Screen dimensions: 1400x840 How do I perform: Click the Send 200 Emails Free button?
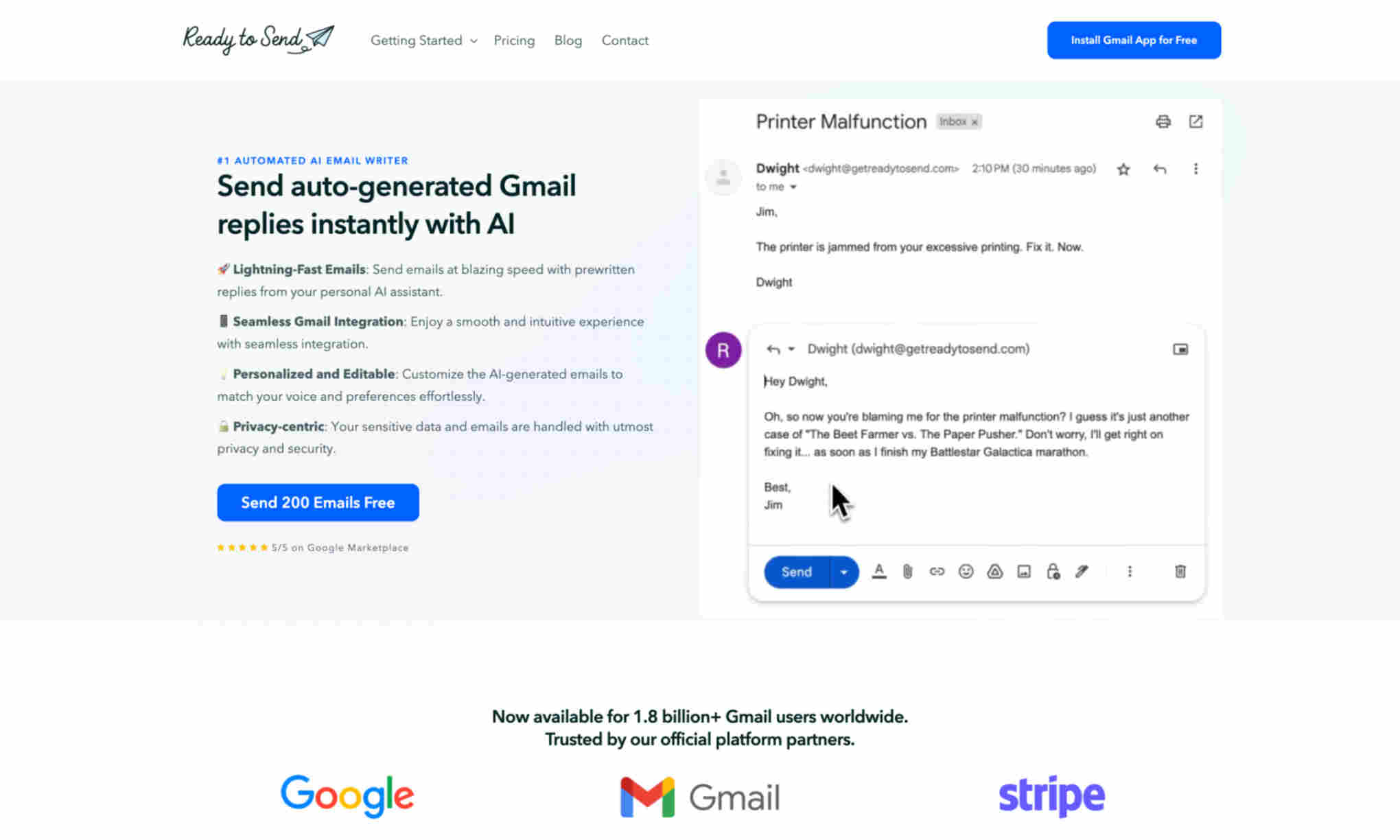(x=318, y=502)
